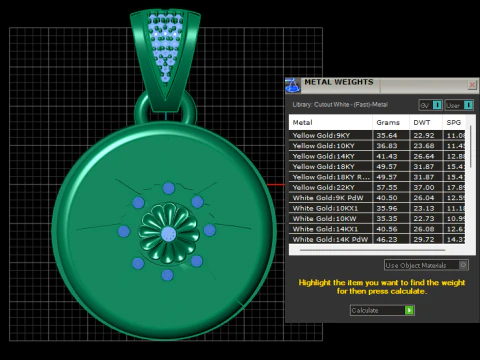
Task: Click the 37.00 DWT value
Action: 424,187
